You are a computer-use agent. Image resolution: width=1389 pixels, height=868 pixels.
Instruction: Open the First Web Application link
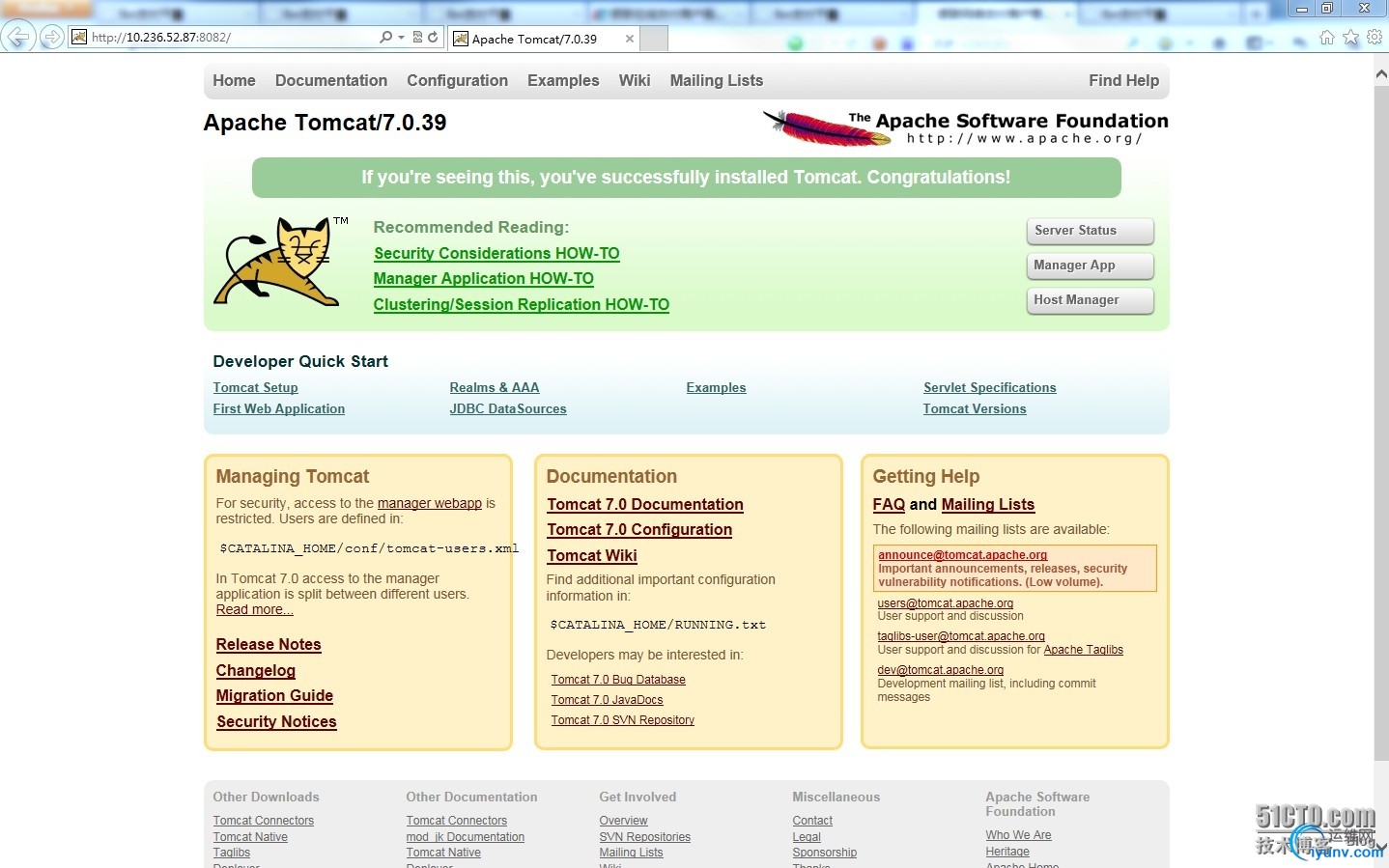pos(278,408)
